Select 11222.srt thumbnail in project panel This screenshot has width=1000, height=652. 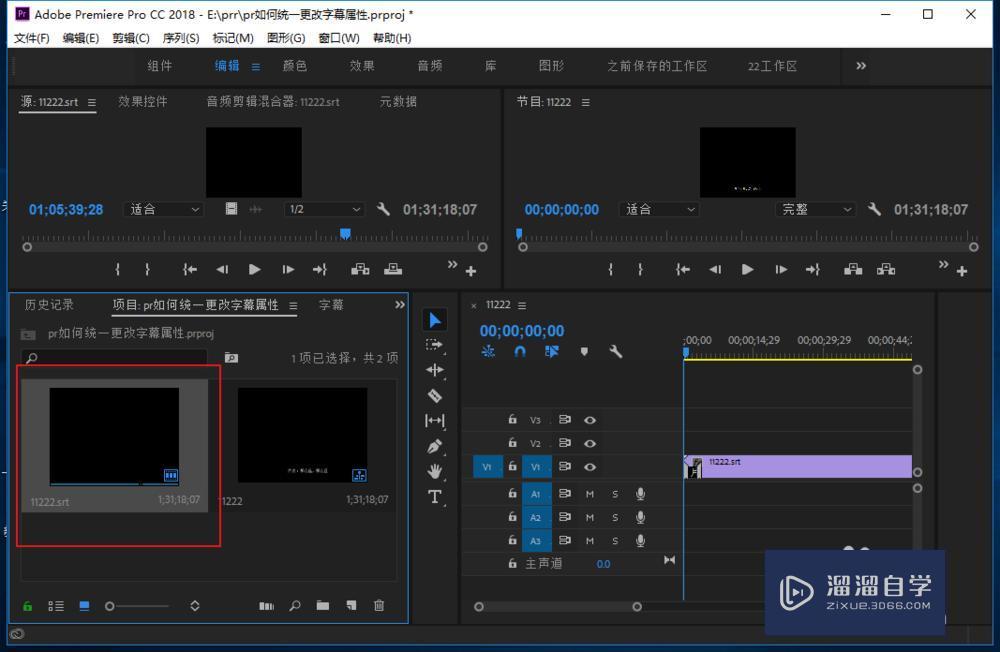coord(114,436)
